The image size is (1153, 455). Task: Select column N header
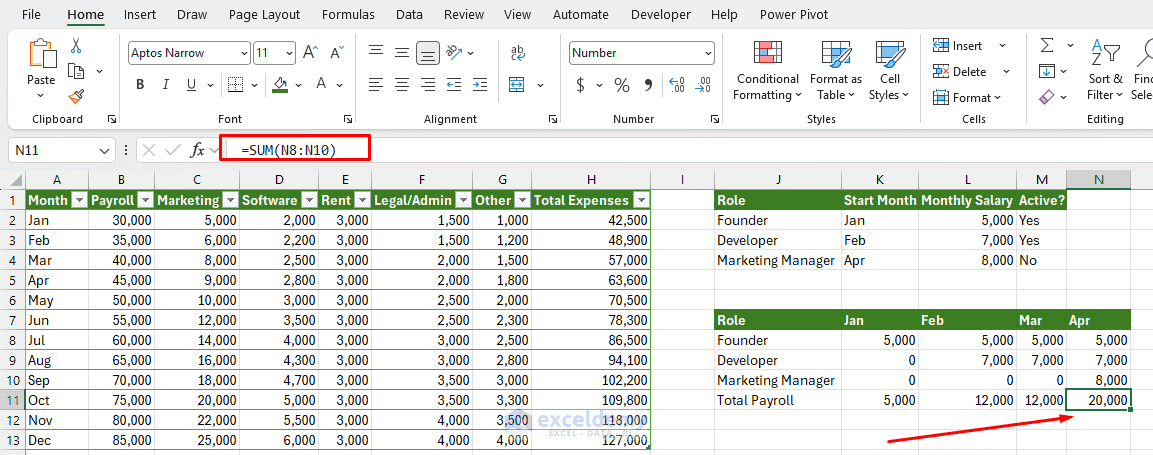pyautogui.click(x=1099, y=179)
